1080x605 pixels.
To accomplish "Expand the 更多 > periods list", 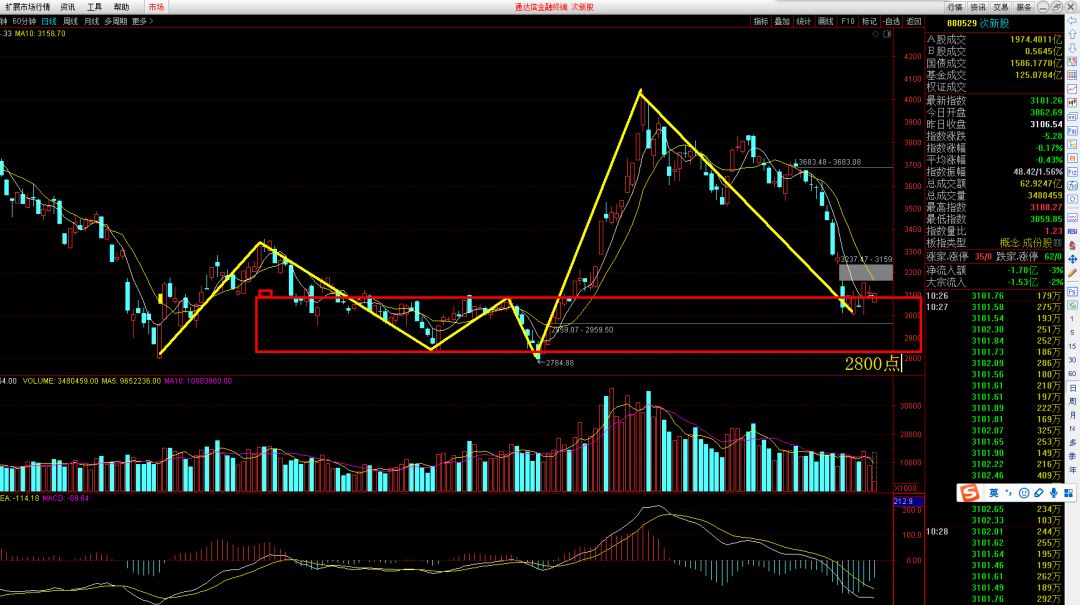I will pos(143,21).
